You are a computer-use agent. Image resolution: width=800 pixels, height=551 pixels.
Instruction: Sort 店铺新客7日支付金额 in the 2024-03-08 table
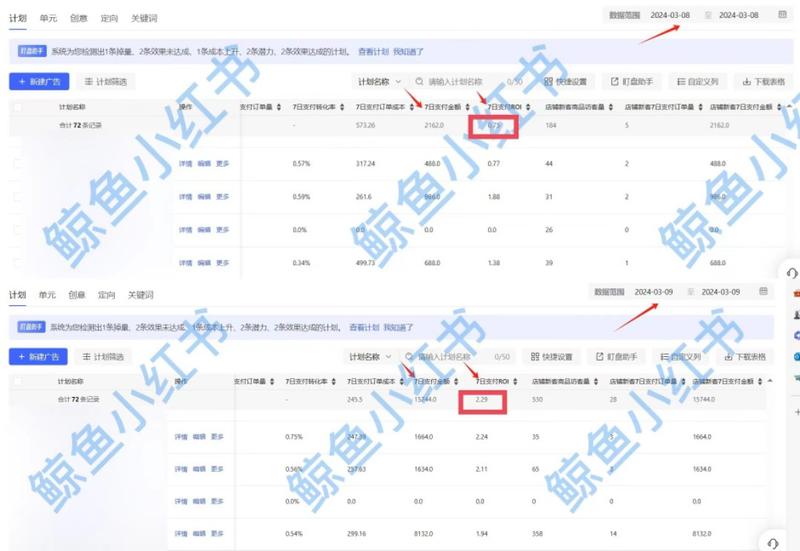click(779, 107)
